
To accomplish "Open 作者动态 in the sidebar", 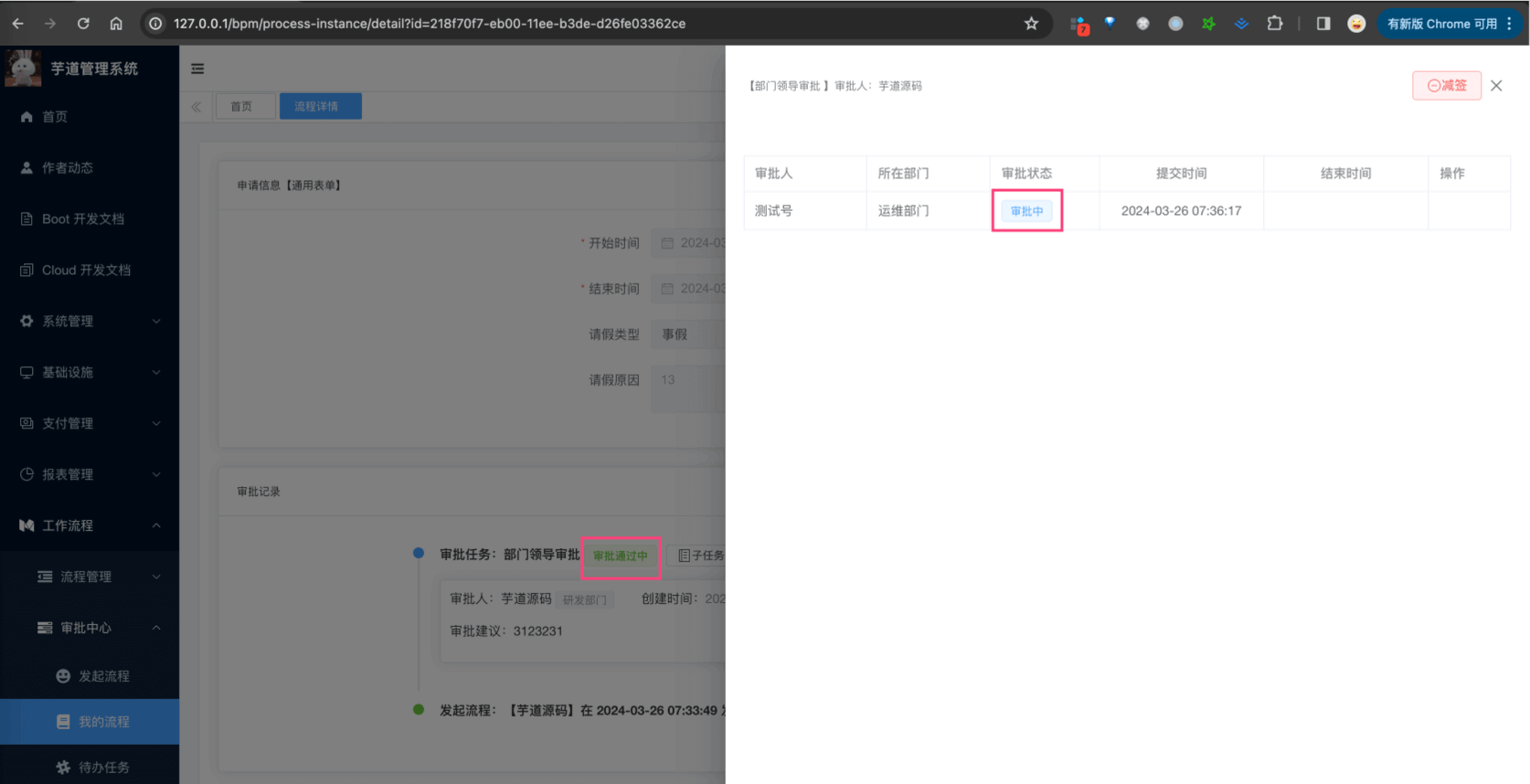I will [x=67, y=168].
